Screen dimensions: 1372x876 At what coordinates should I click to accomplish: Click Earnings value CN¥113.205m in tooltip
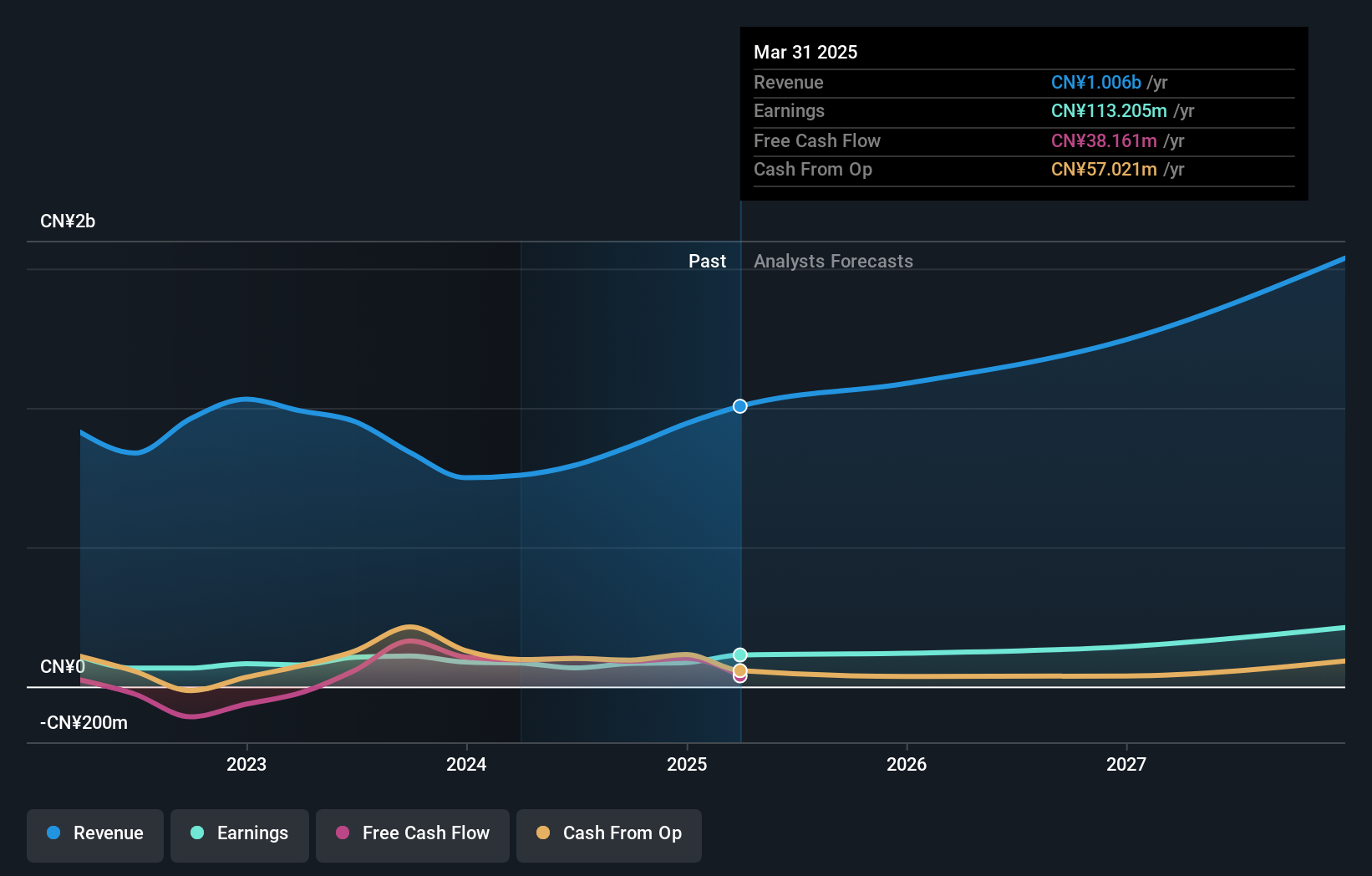tap(1109, 110)
